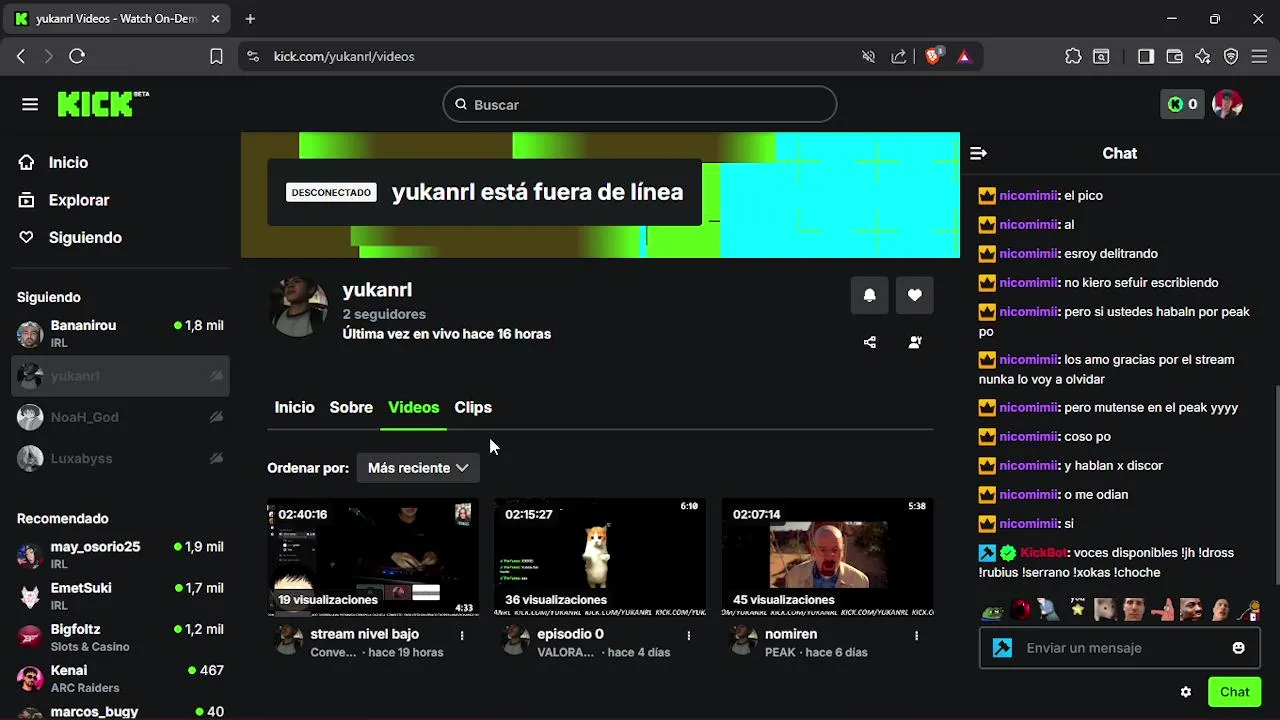
Task: Open options menu for 'stream nivel bajo'
Action: tap(462, 635)
